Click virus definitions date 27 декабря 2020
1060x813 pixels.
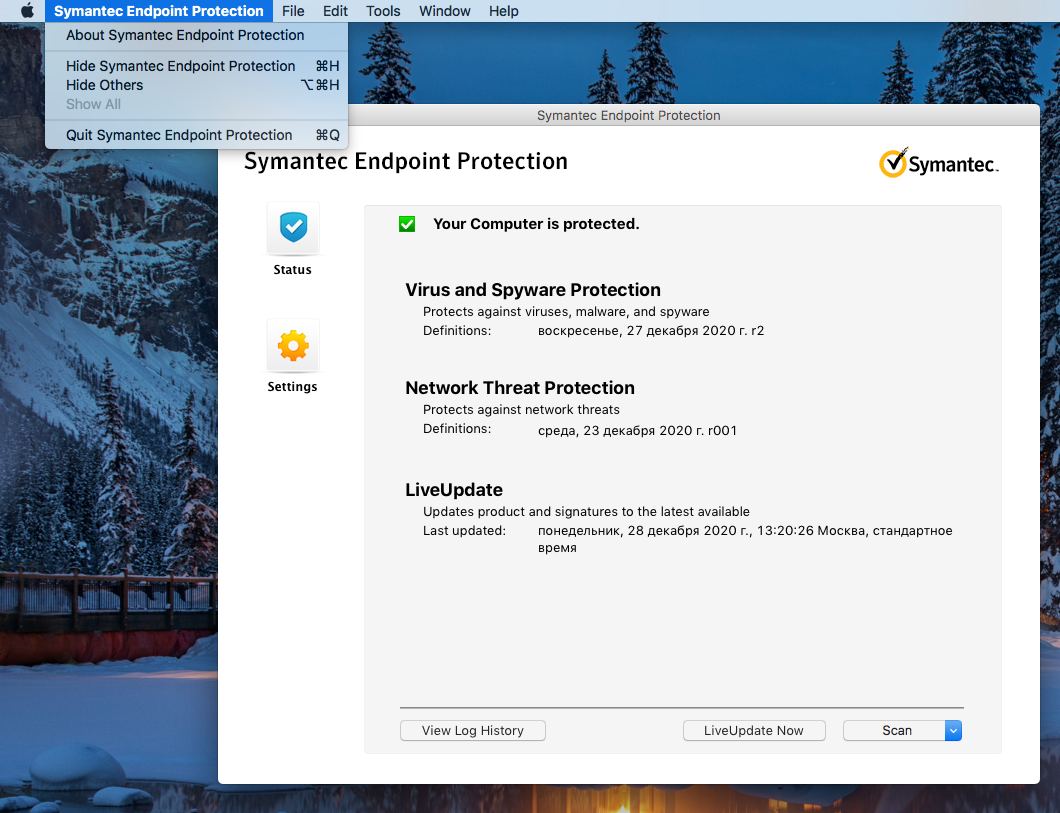click(x=651, y=330)
